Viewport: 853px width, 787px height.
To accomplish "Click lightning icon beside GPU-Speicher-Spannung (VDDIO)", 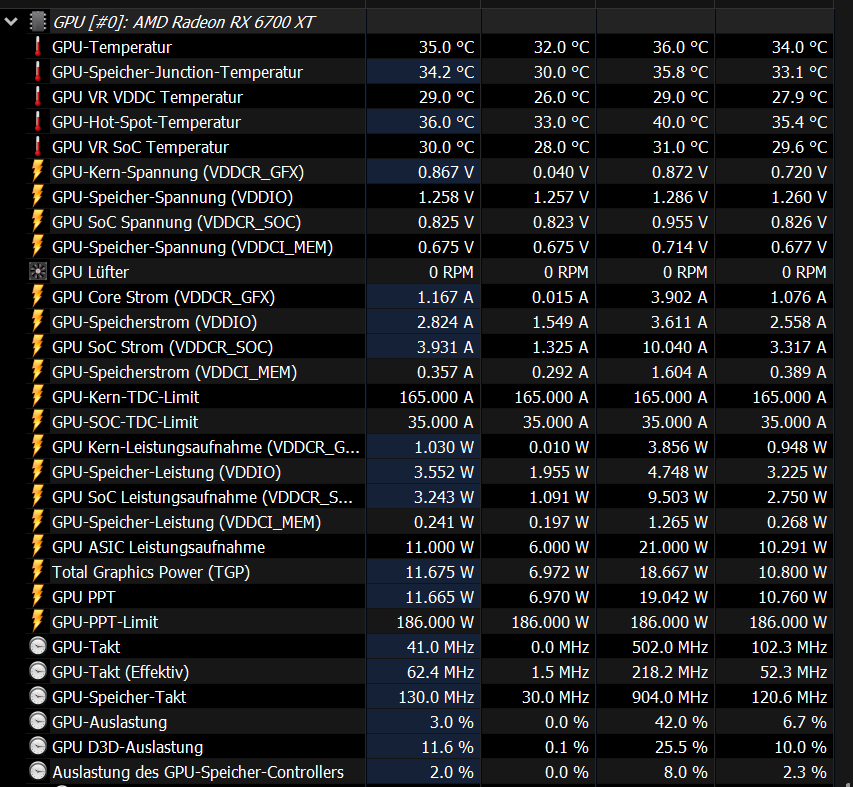I will (x=38, y=197).
